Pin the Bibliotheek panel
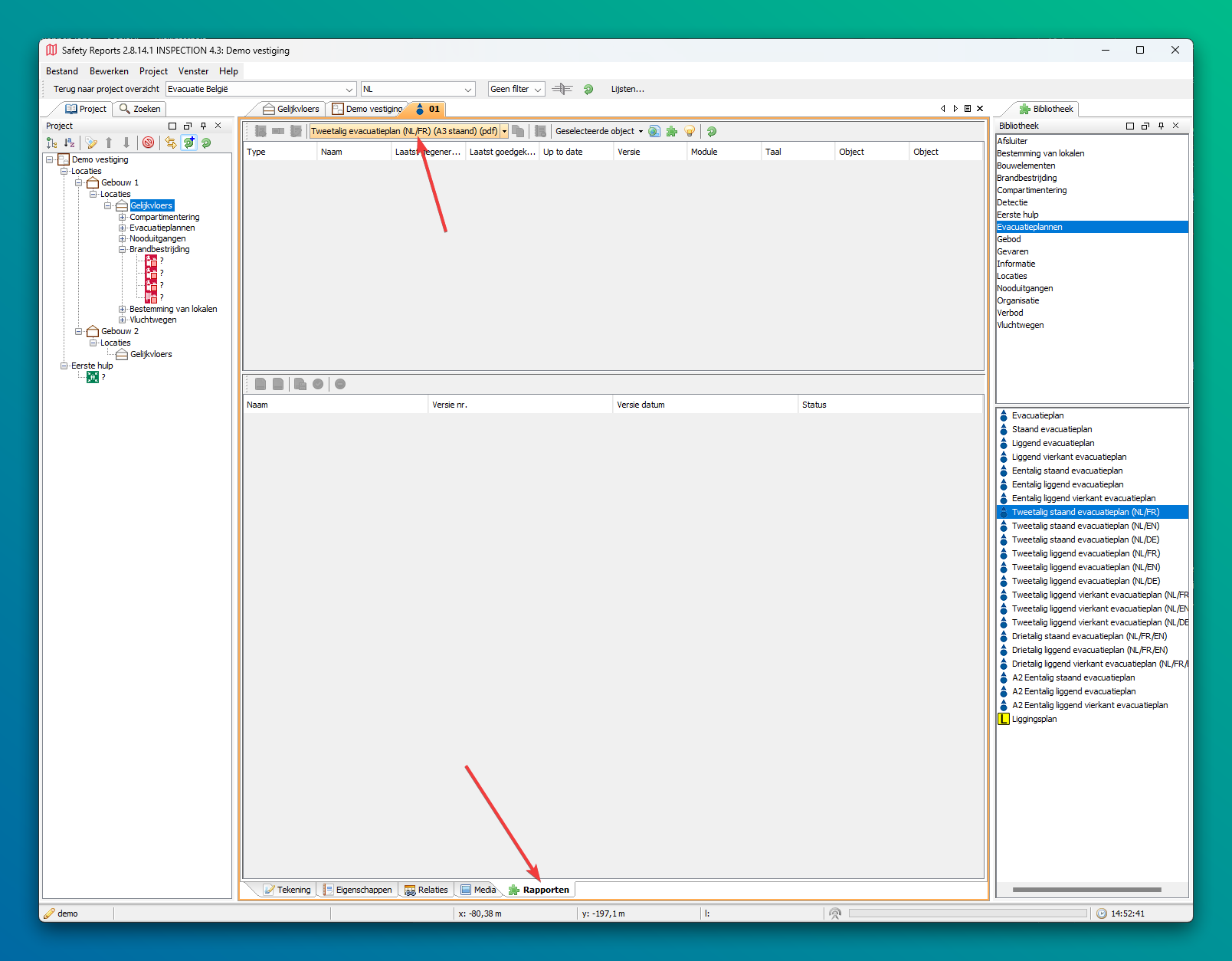This screenshot has width=1232, height=961. [1161, 126]
